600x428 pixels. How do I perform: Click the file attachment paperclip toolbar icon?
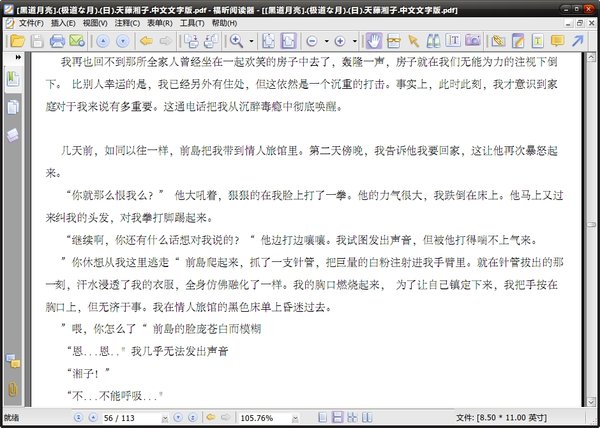[498, 41]
